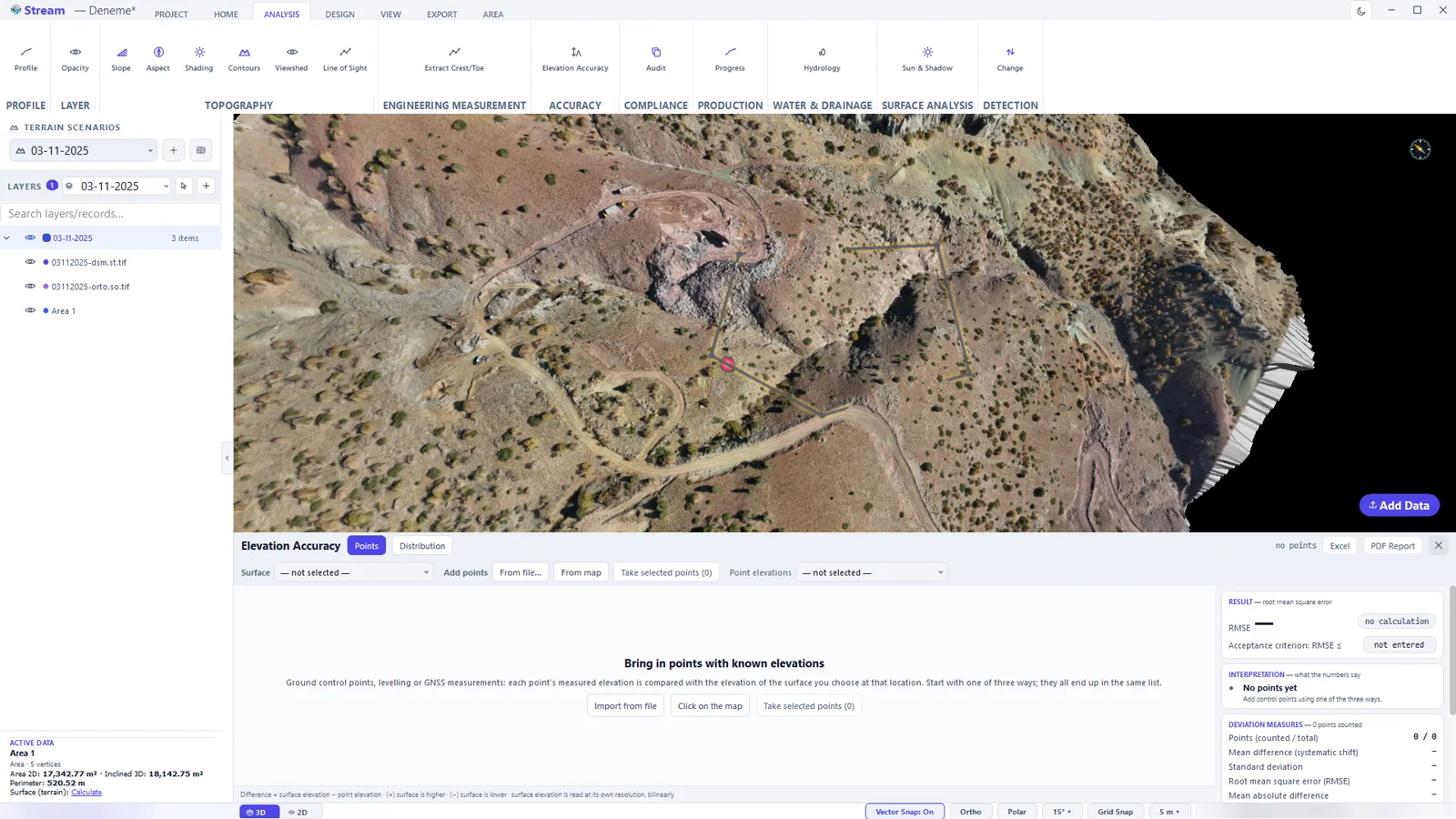Hide the Area 1 layer
The width and height of the screenshot is (1456, 819).
click(30, 310)
